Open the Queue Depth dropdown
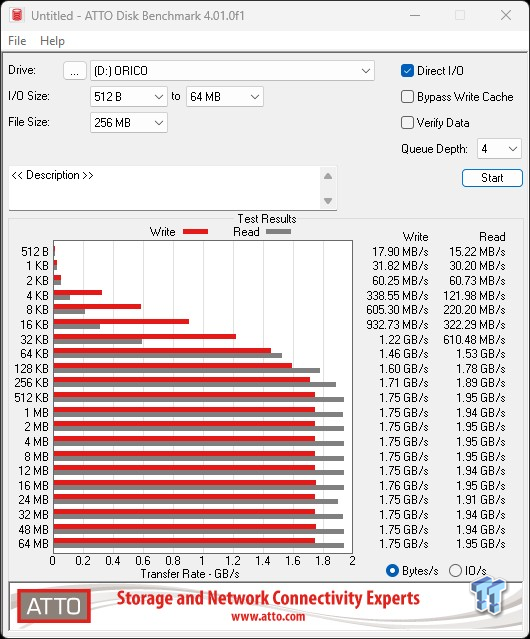 tap(499, 149)
